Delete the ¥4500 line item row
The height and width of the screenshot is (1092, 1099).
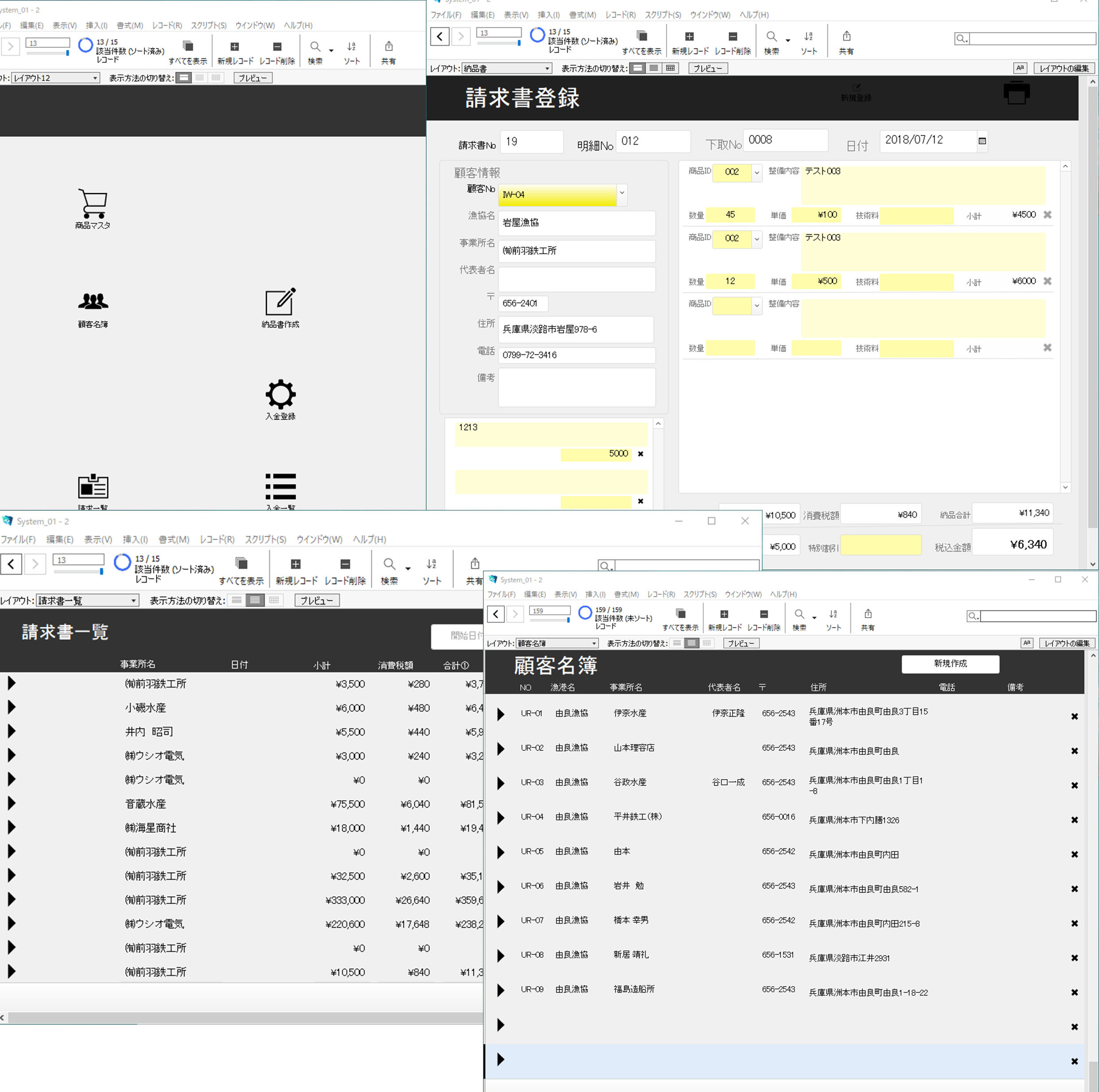(1047, 214)
